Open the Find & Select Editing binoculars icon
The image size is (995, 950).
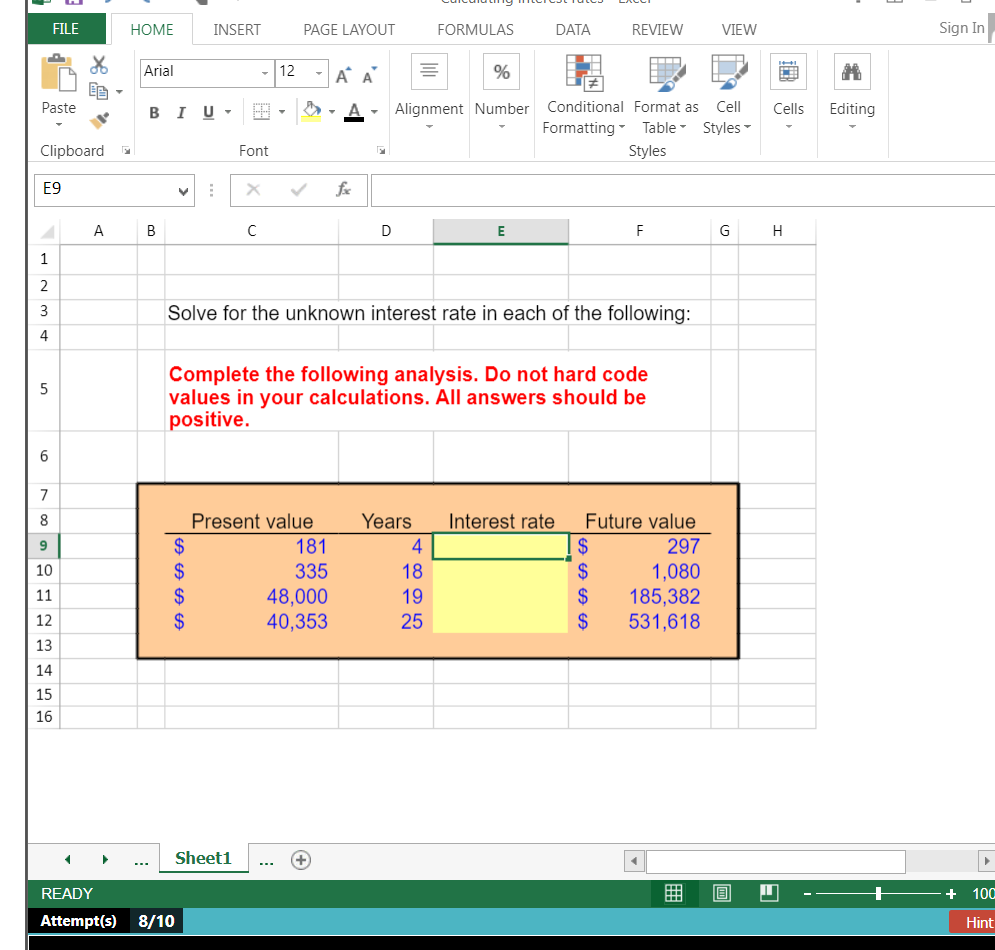[851, 71]
